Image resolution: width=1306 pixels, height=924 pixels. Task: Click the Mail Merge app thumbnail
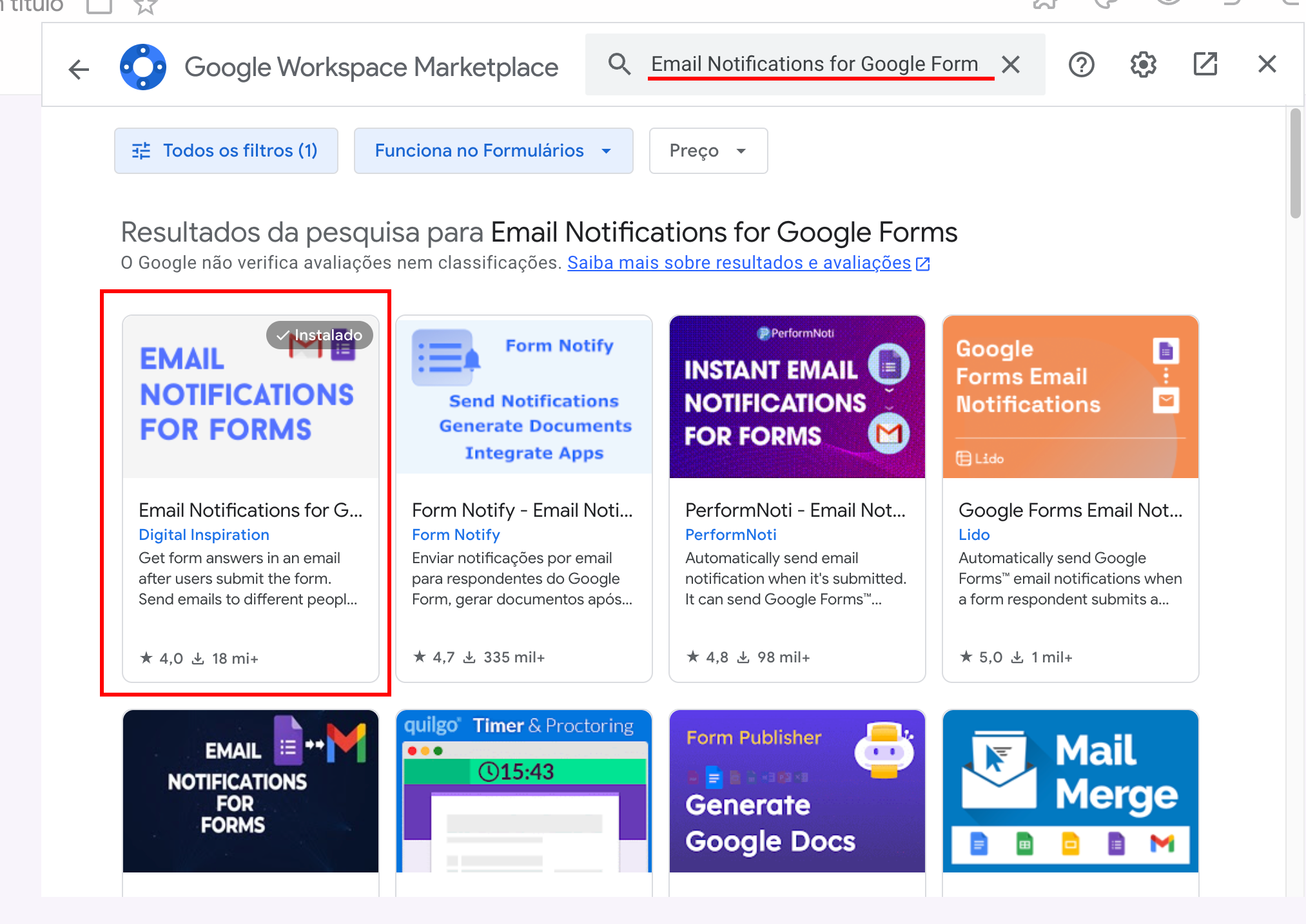1070,791
